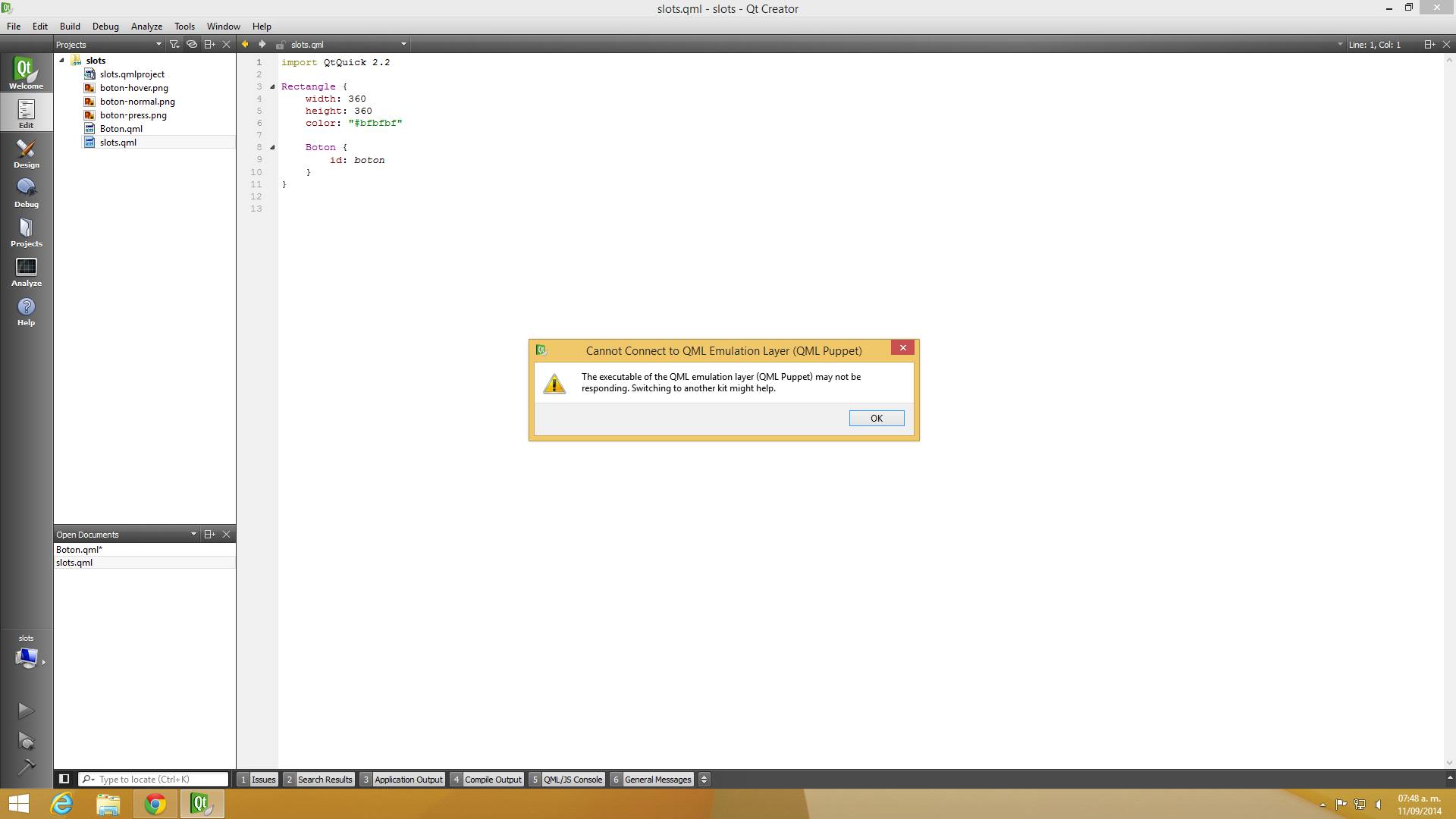1456x819 pixels.
Task: Toggle the left sidebar visibility
Action: coord(64,779)
